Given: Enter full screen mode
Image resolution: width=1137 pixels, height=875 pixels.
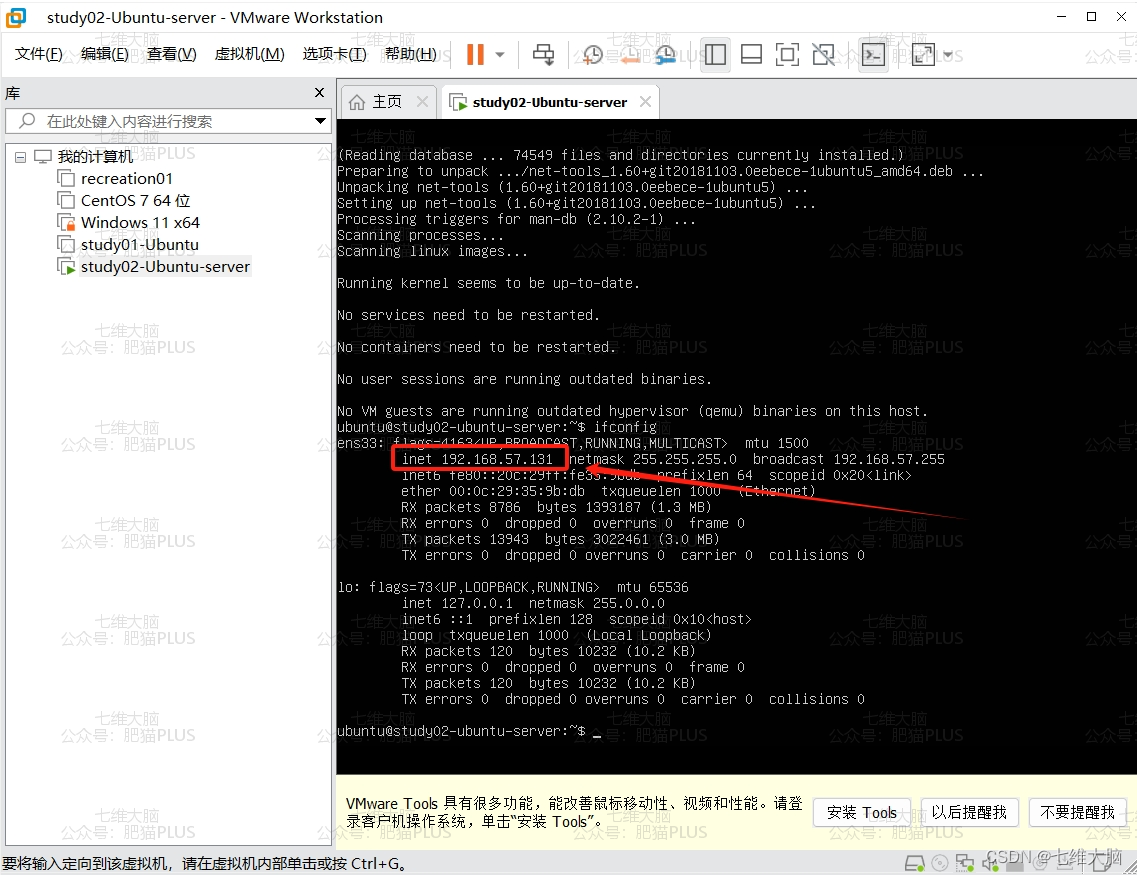Looking at the screenshot, I should (787, 54).
